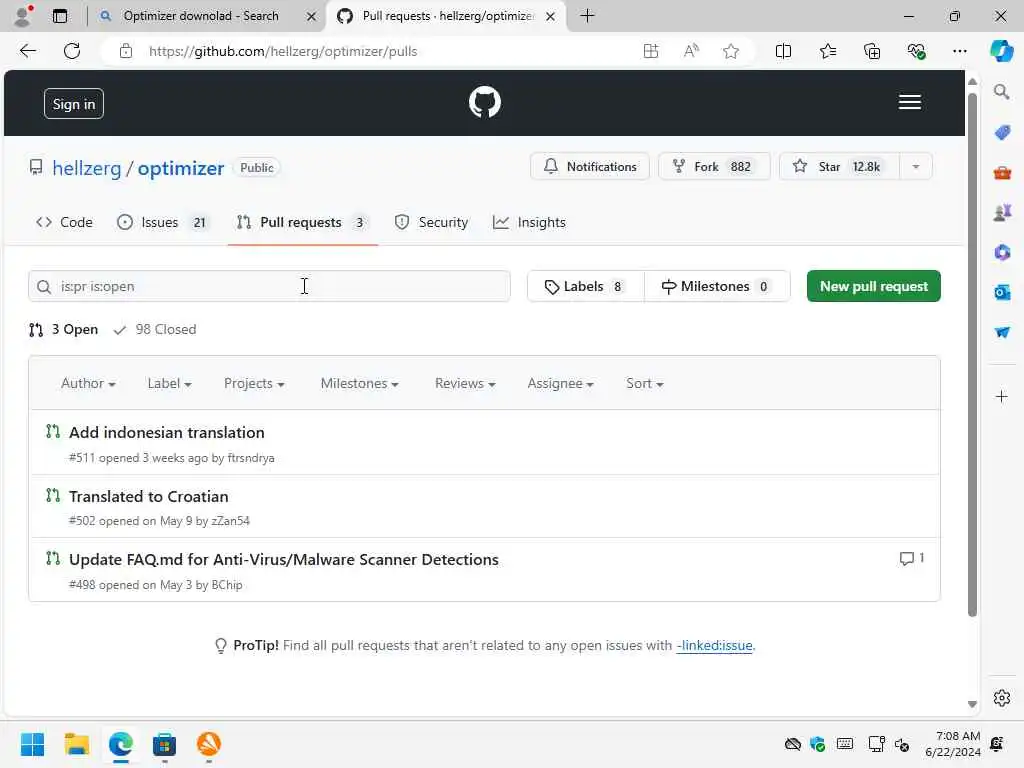The image size is (1024, 768).
Task: Open the Copilot sidebar icon
Action: coord(1001,51)
